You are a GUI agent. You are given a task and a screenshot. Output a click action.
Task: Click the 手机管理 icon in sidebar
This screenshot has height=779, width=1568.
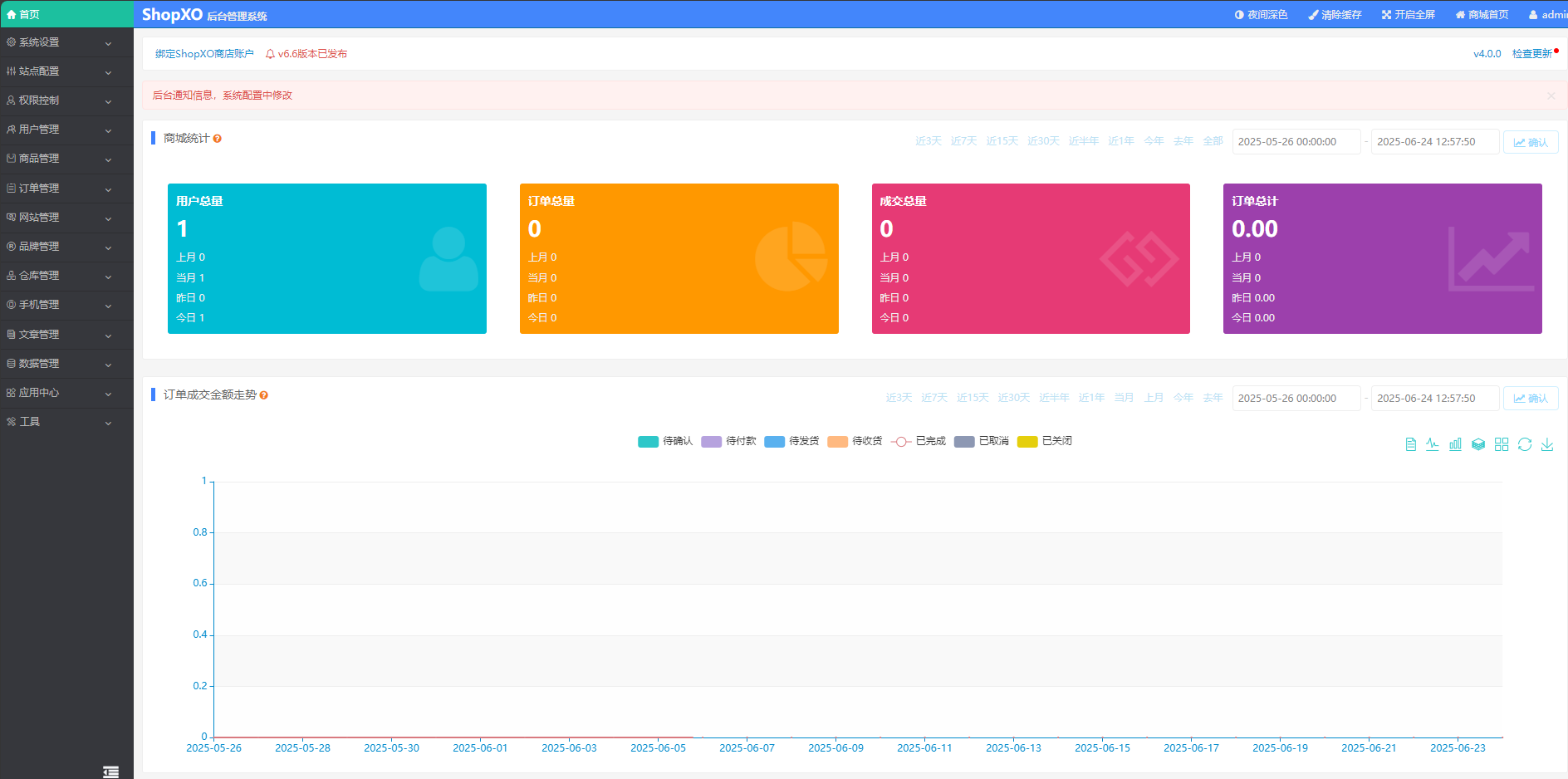[x=11, y=305]
